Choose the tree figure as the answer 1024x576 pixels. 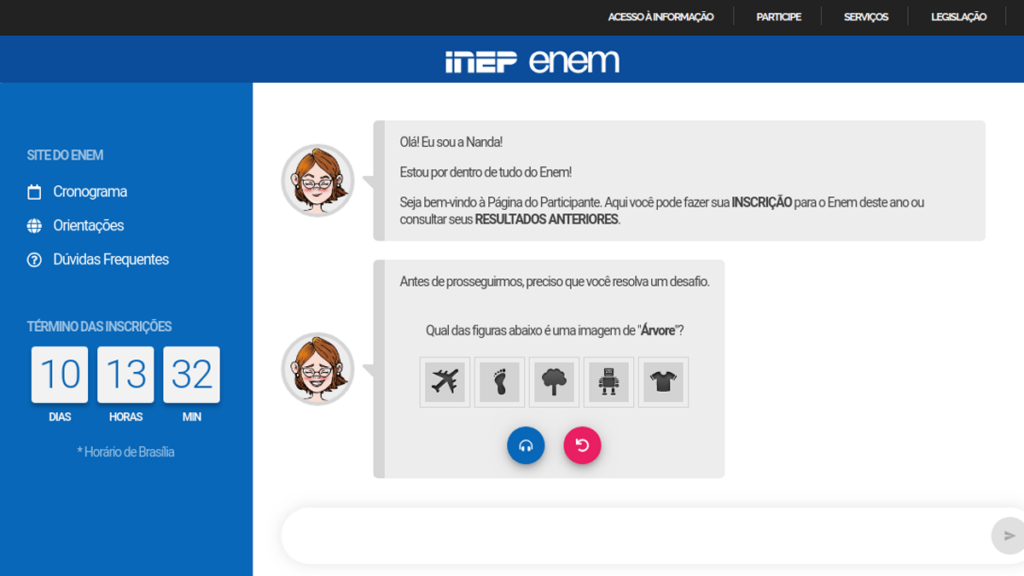coord(554,382)
